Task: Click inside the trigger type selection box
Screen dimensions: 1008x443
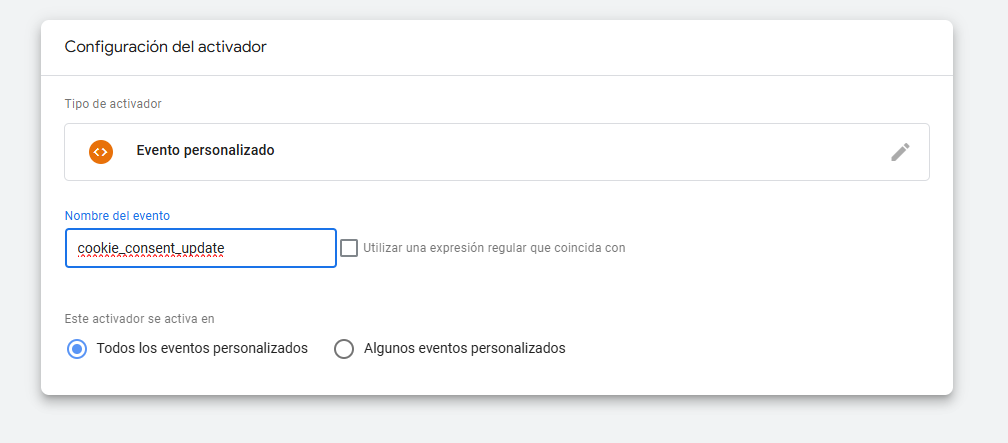Action: click(x=550, y=152)
